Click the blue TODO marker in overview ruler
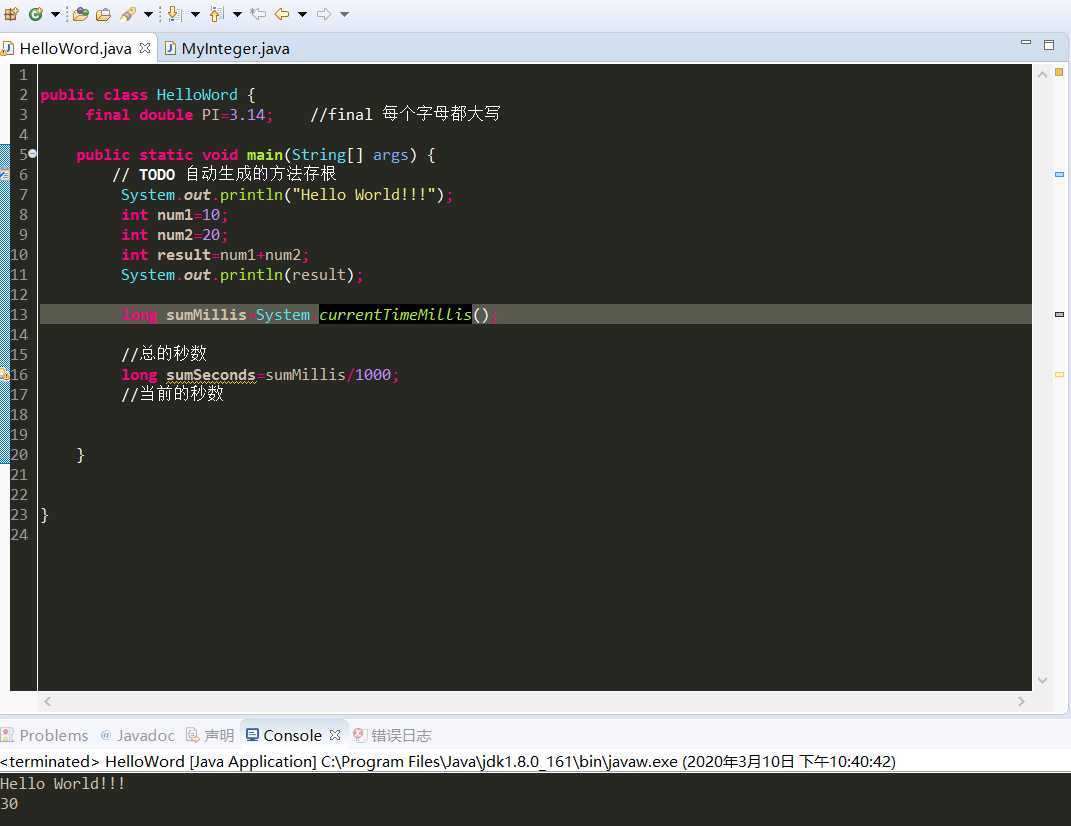 coord(1059,175)
